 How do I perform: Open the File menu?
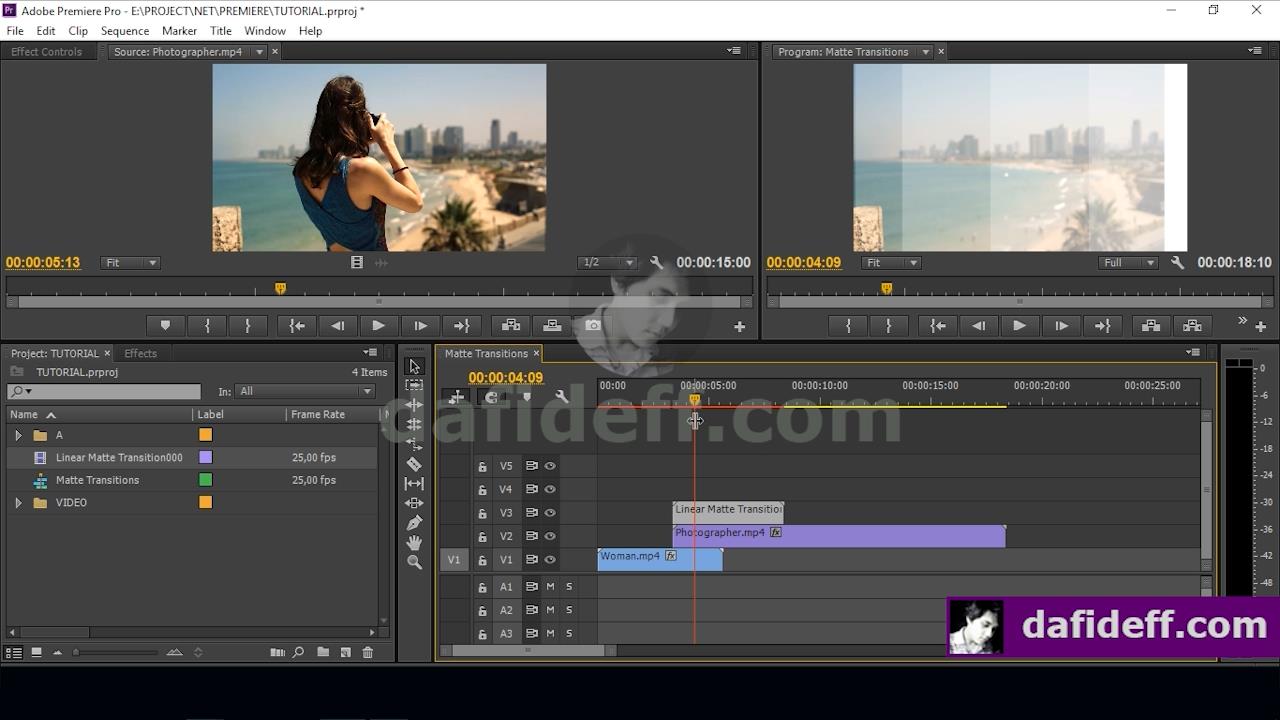click(15, 31)
